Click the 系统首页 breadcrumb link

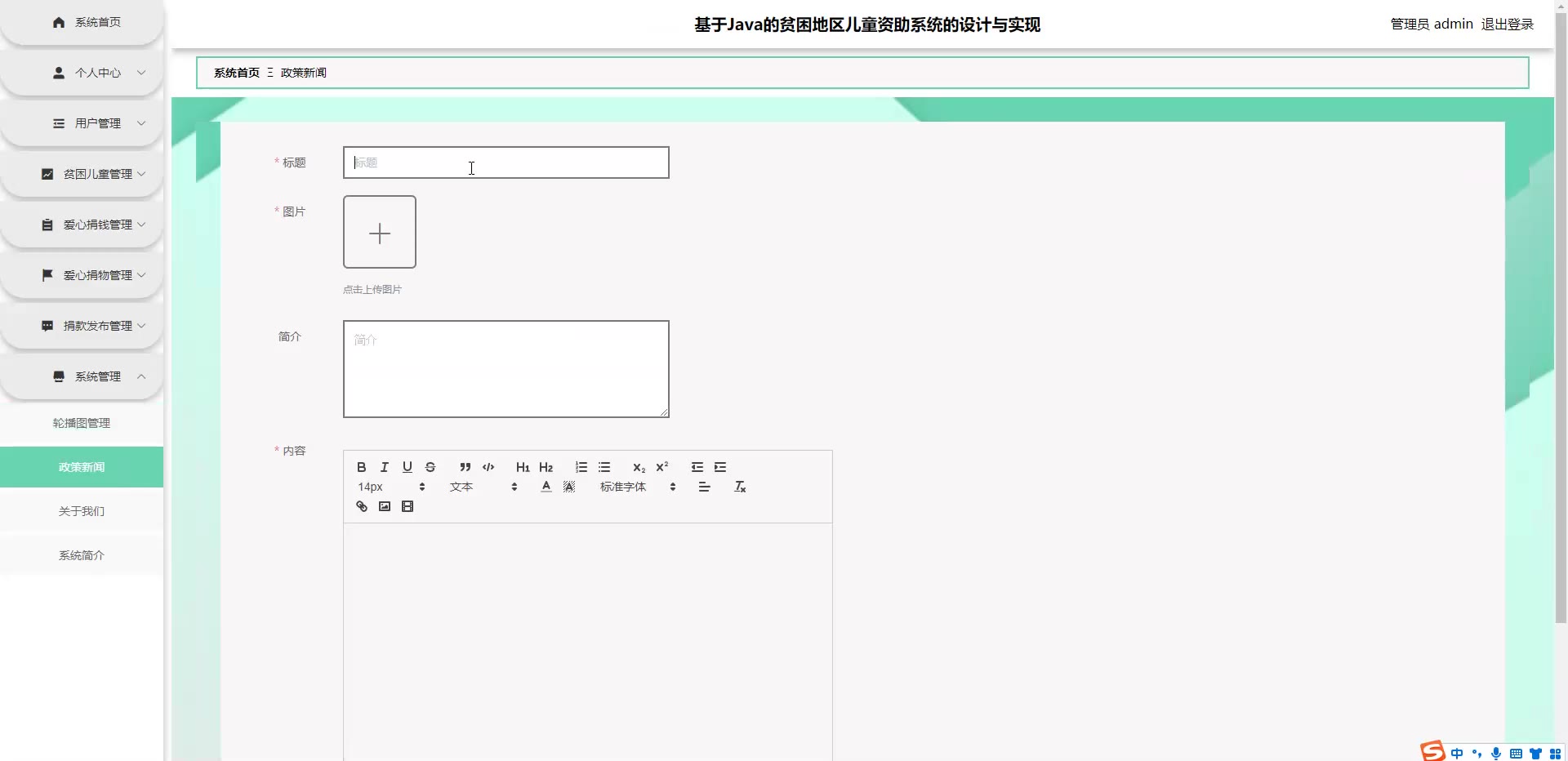(237, 73)
